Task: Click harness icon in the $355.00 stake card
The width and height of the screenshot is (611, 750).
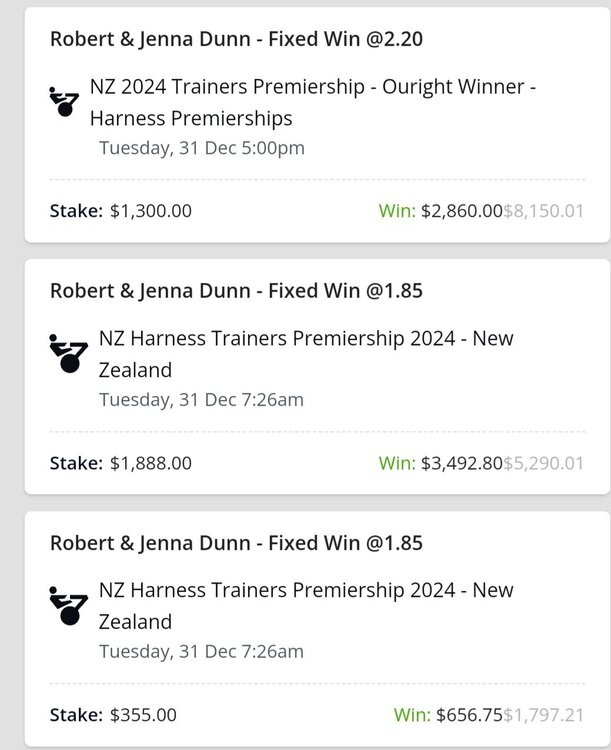Action: (x=66, y=604)
